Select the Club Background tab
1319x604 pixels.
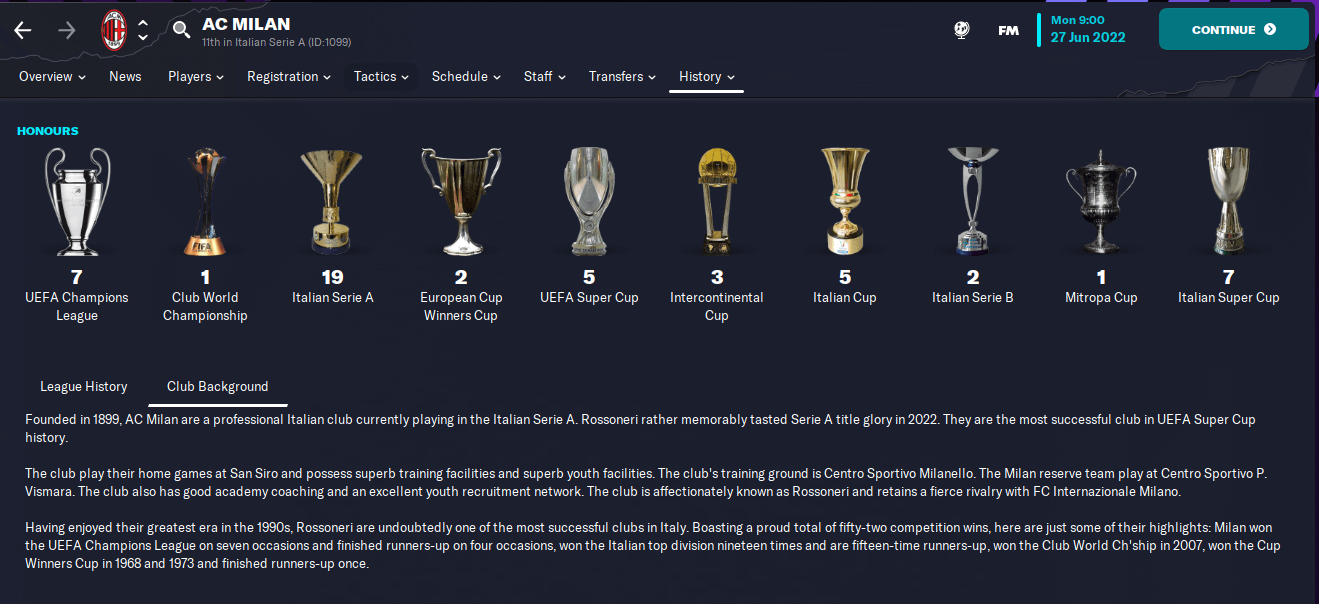coord(218,386)
